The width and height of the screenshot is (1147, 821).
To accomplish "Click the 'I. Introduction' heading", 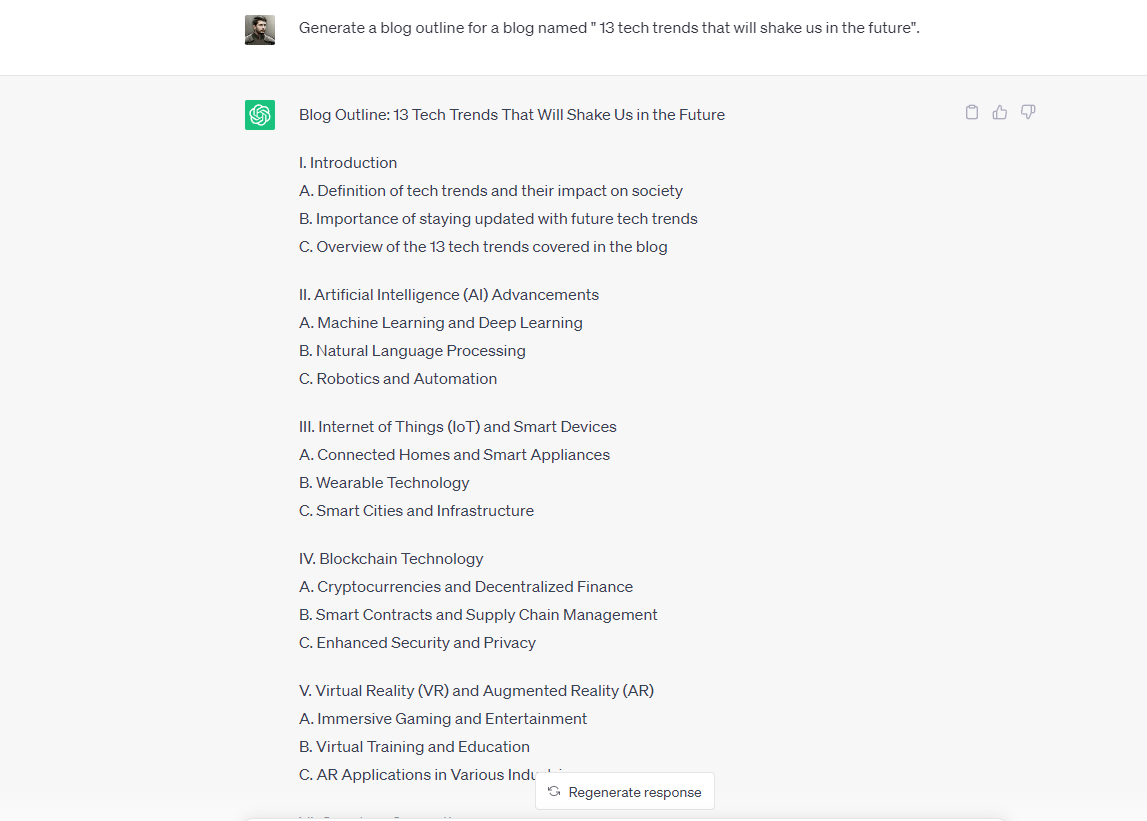I will coord(348,162).
